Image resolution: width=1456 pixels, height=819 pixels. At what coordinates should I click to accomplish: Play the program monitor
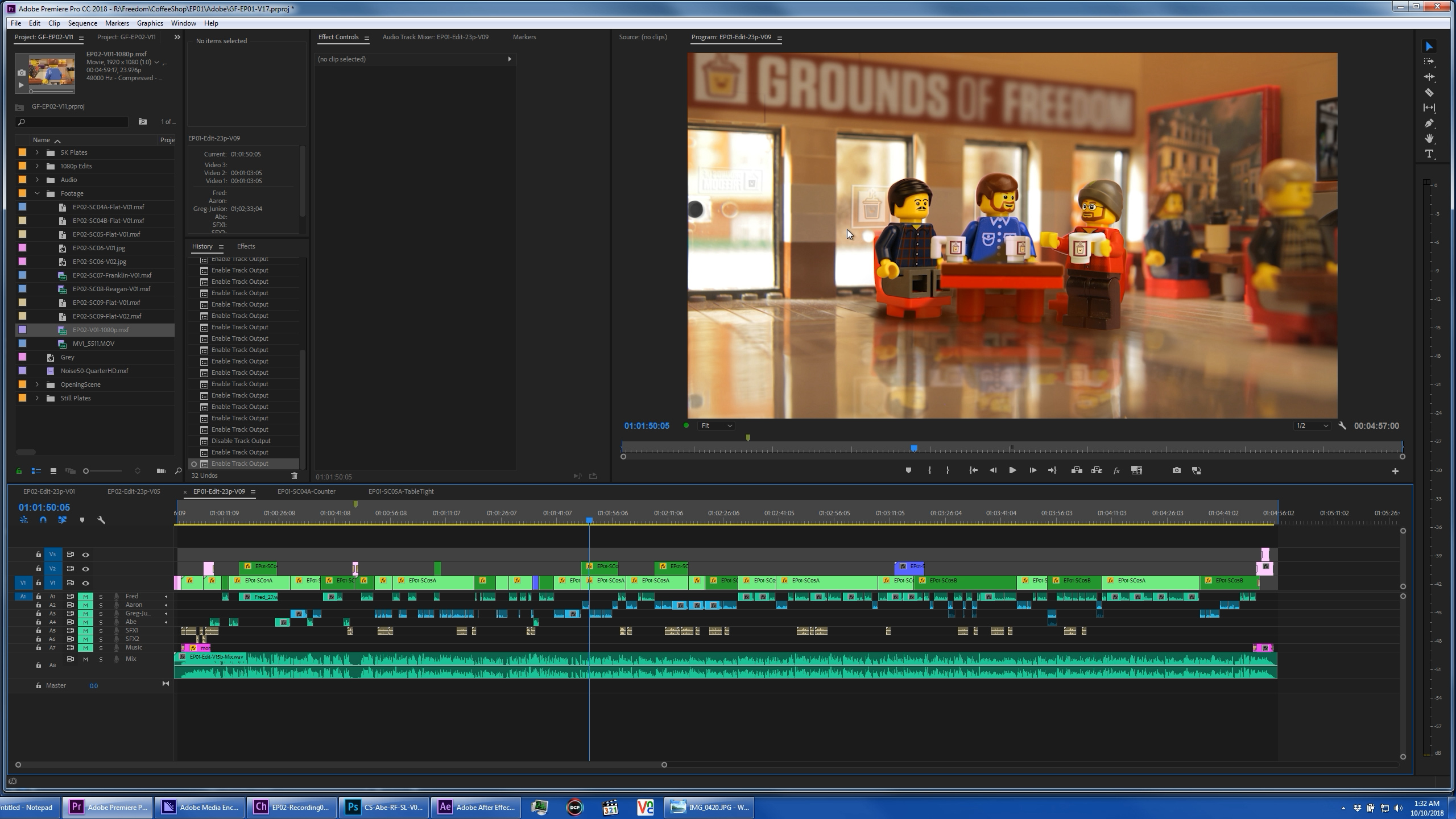click(x=1012, y=470)
